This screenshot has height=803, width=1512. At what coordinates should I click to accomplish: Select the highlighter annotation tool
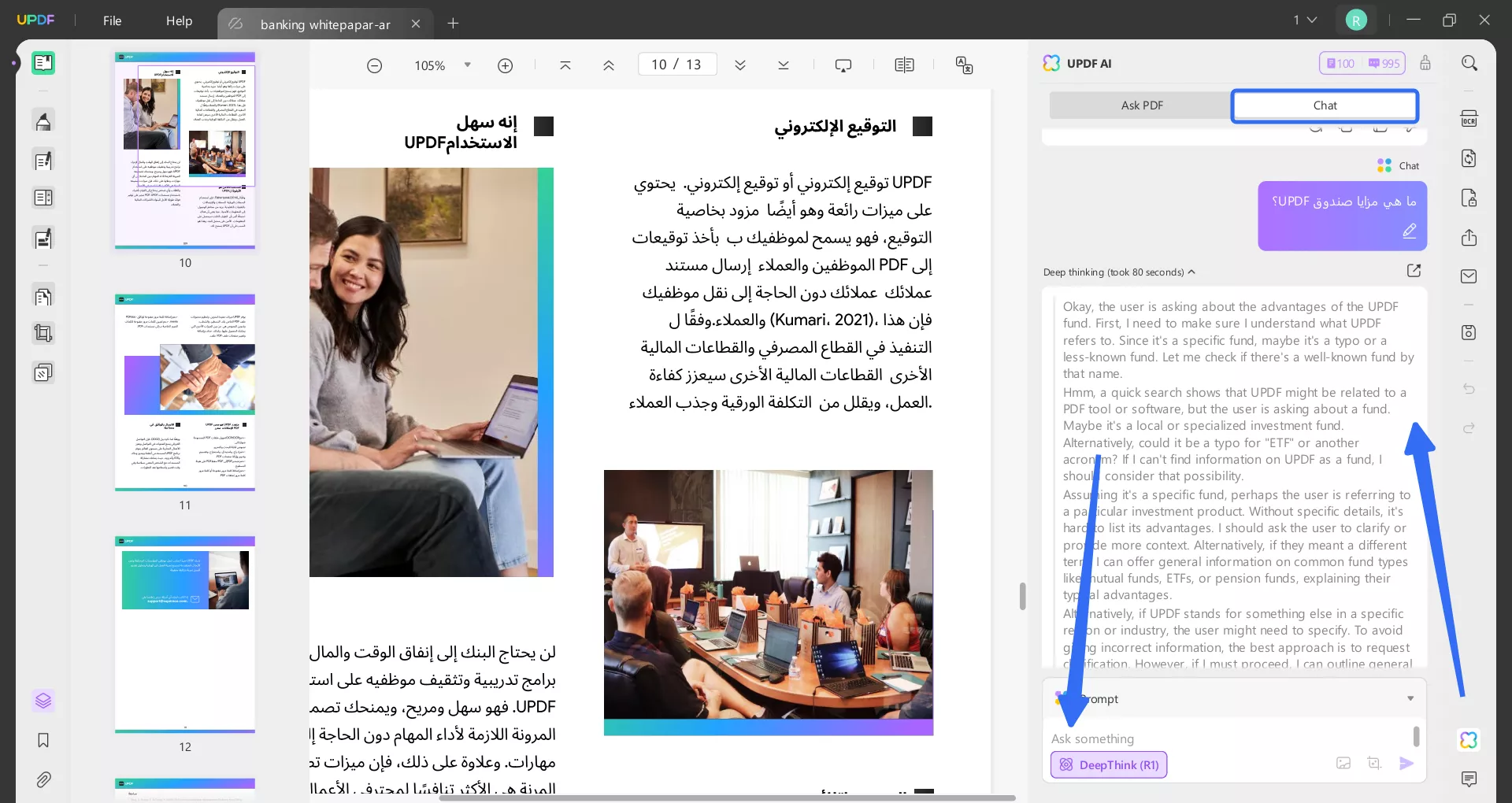coord(43,120)
